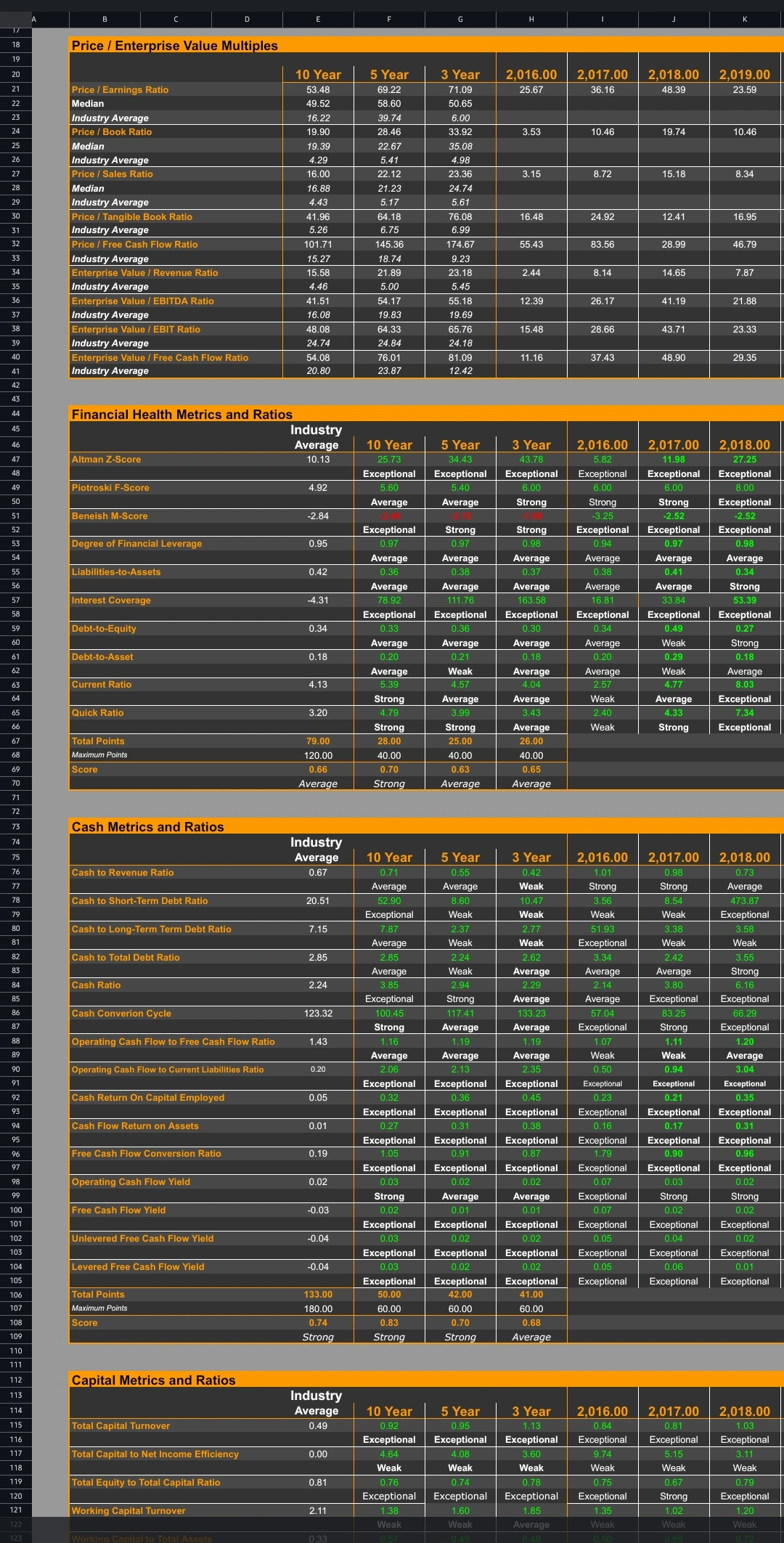Screen dimensions: 784x1543
Task: Select the Altman Z-Score label cell
Action: tap(106, 460)
